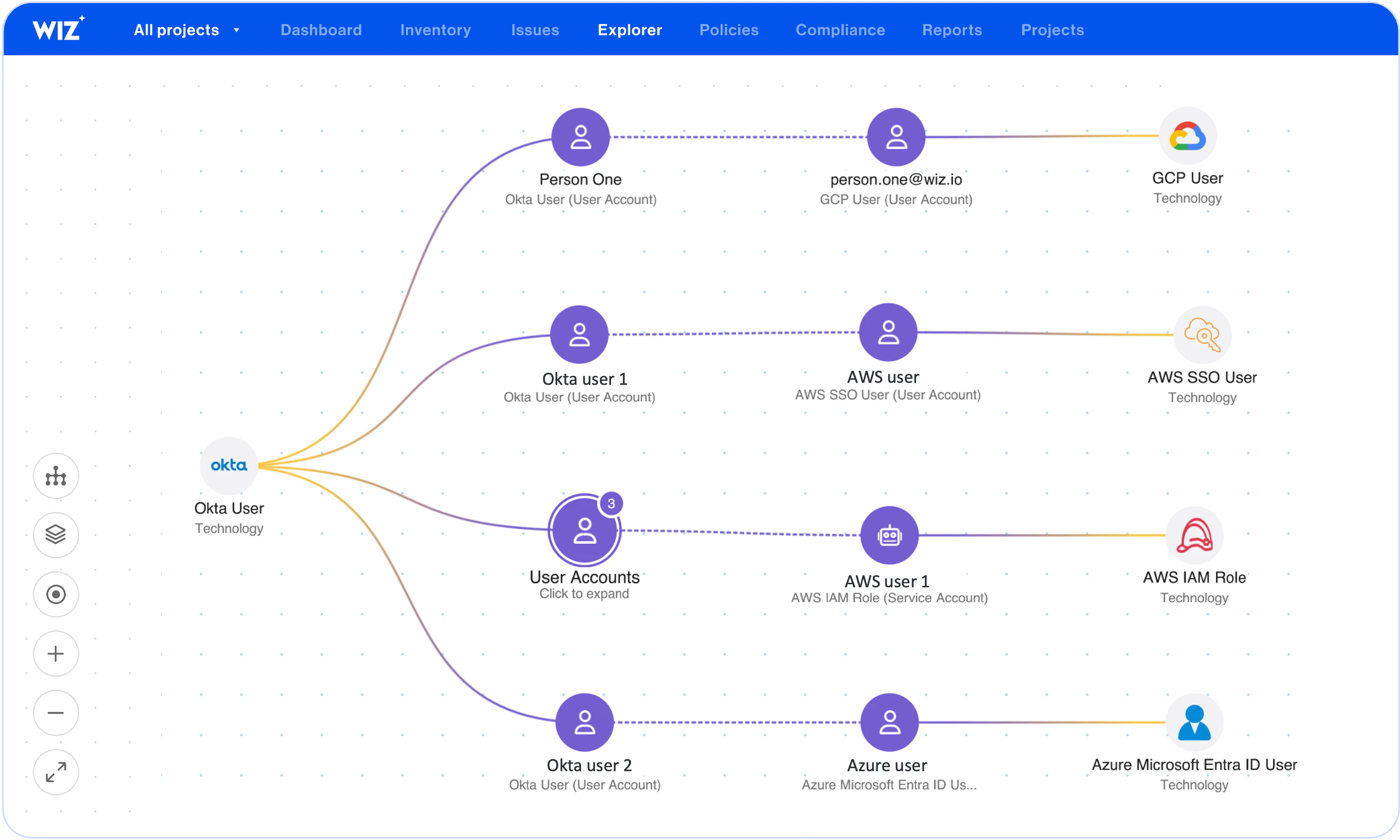The image size is (1400, 840).
Task: Click the 'User Accounts' label text
Action: tap(584, 577)
